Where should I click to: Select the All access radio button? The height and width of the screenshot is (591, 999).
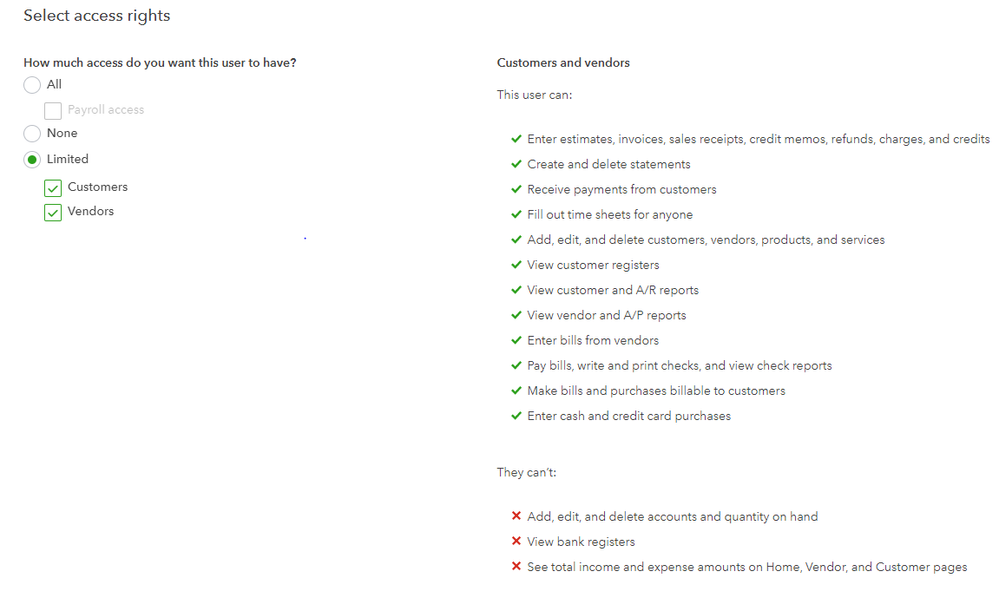[32, 85]
